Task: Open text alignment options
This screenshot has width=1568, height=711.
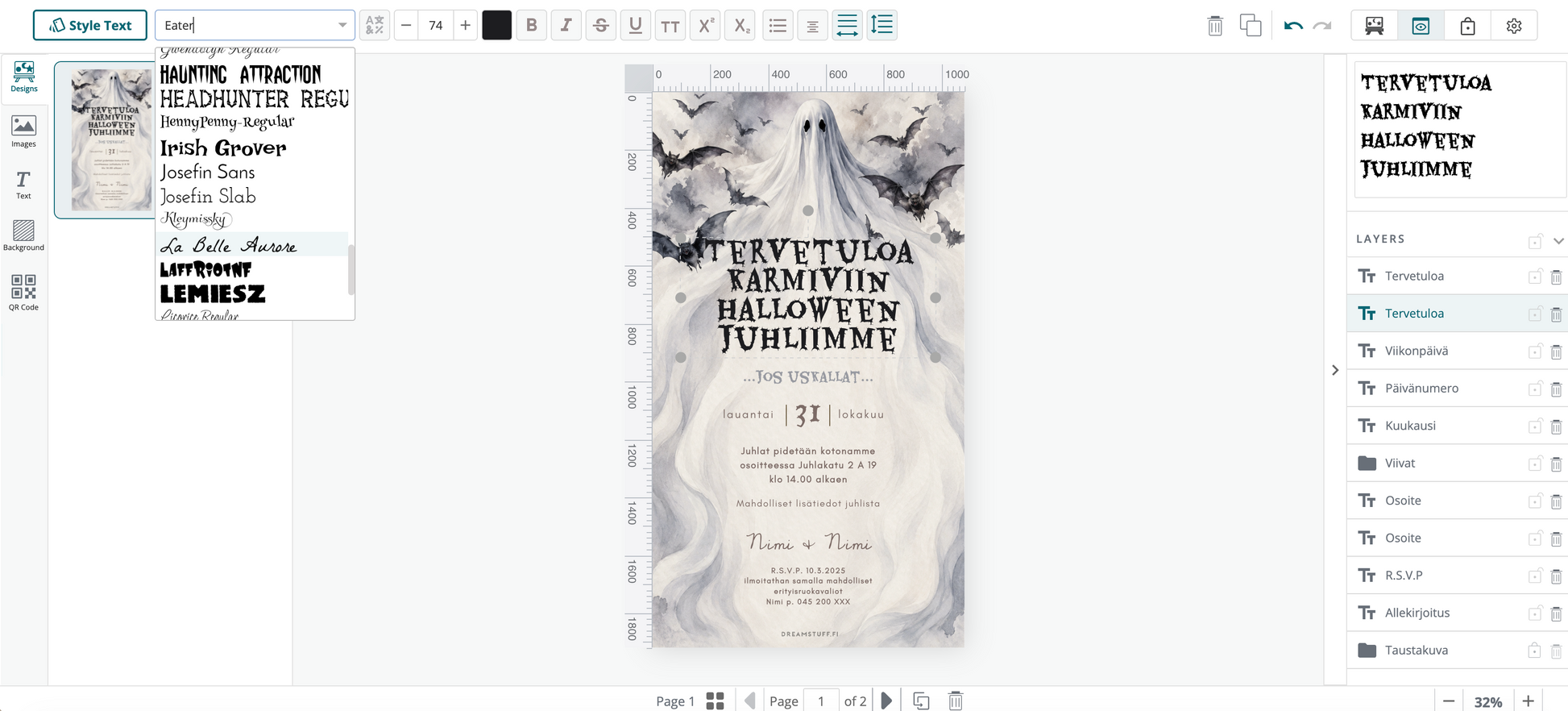Action: click(812, 25)
